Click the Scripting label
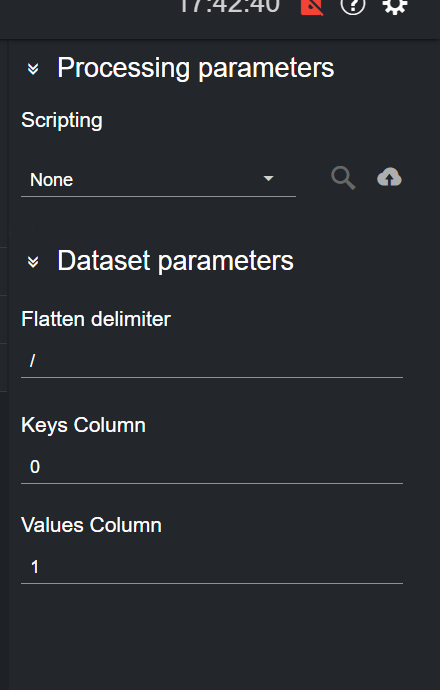This screenshot has height=690, width=444. pos(62,121)
